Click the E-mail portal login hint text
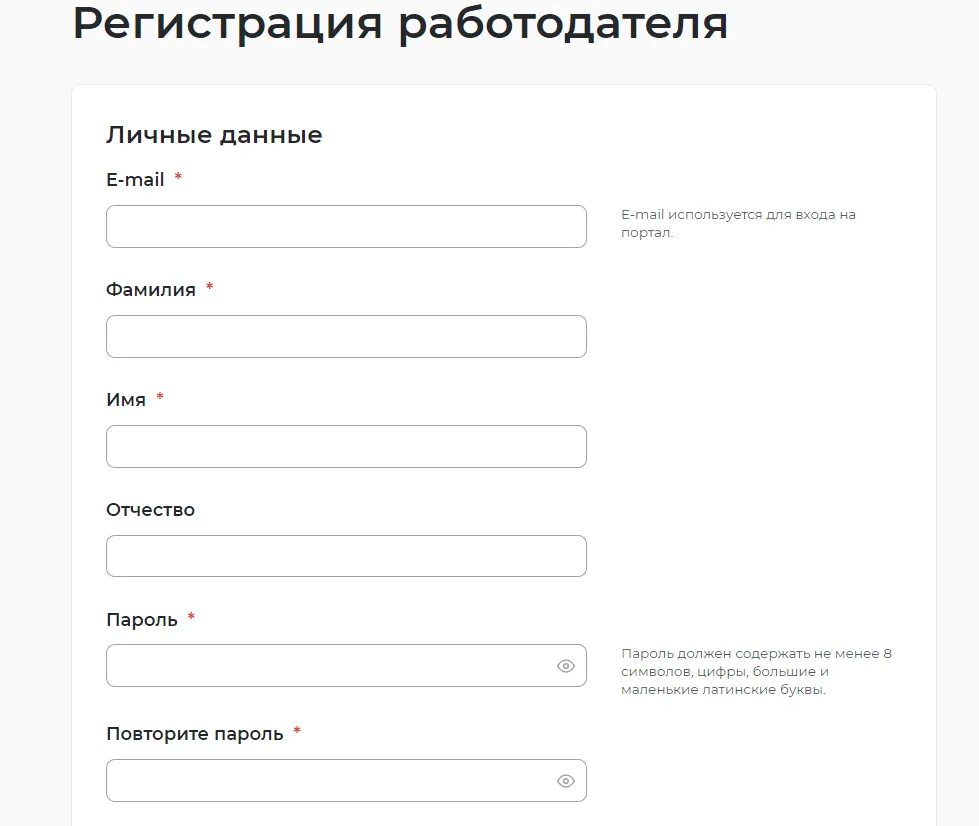 [738, 224]
